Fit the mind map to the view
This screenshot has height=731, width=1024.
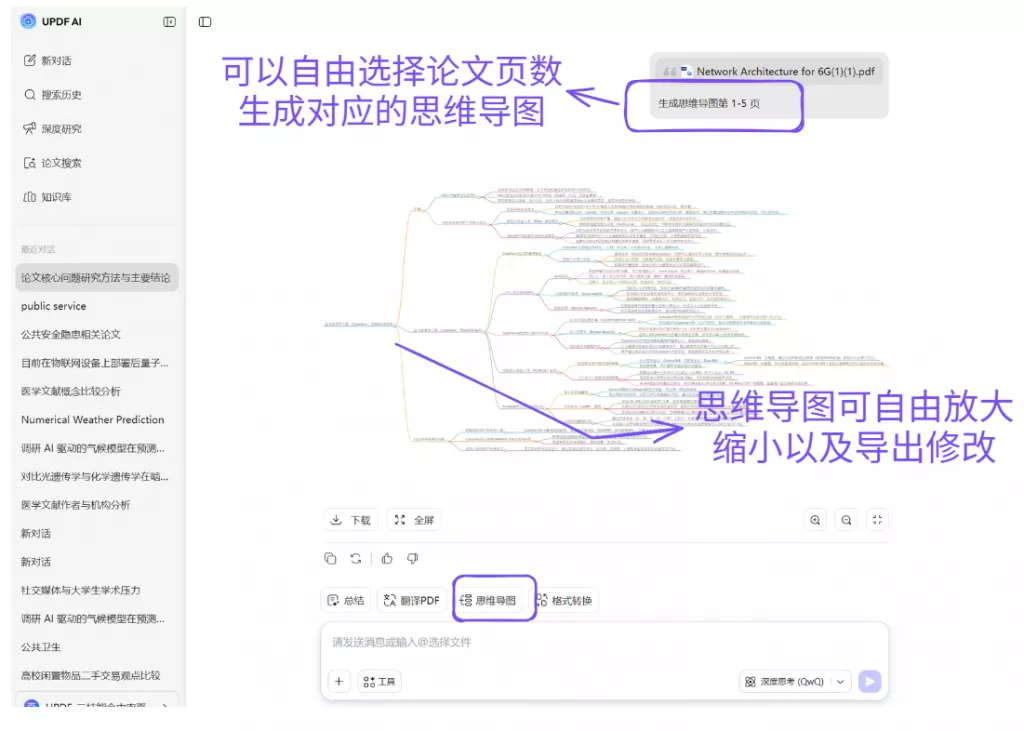click(x=877, y=519)
